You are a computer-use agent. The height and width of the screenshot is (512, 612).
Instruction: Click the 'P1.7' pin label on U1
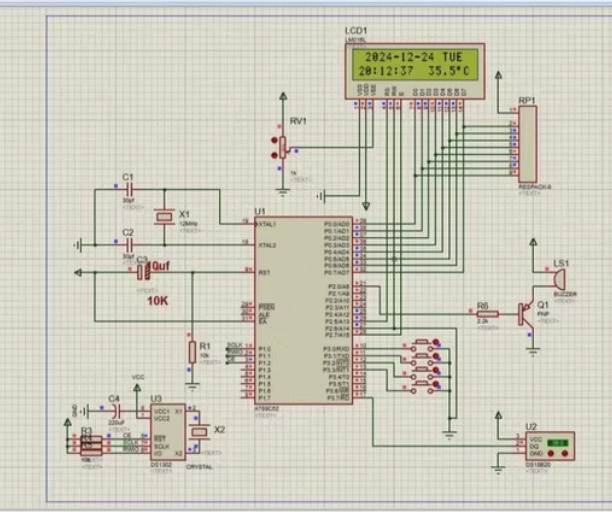pos(264,398)
